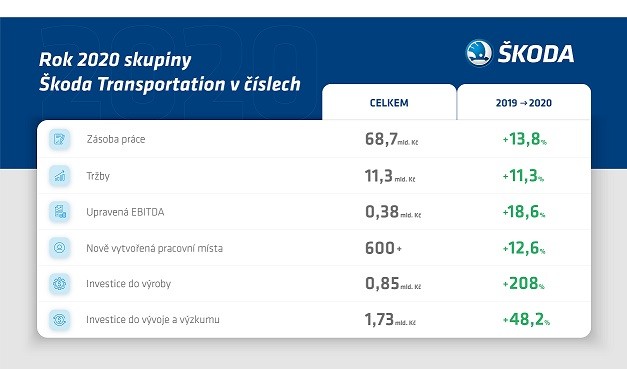Click the Tržby bar chart icon
The width and height of the screenshot is (627, 369).
coord(60,176)
